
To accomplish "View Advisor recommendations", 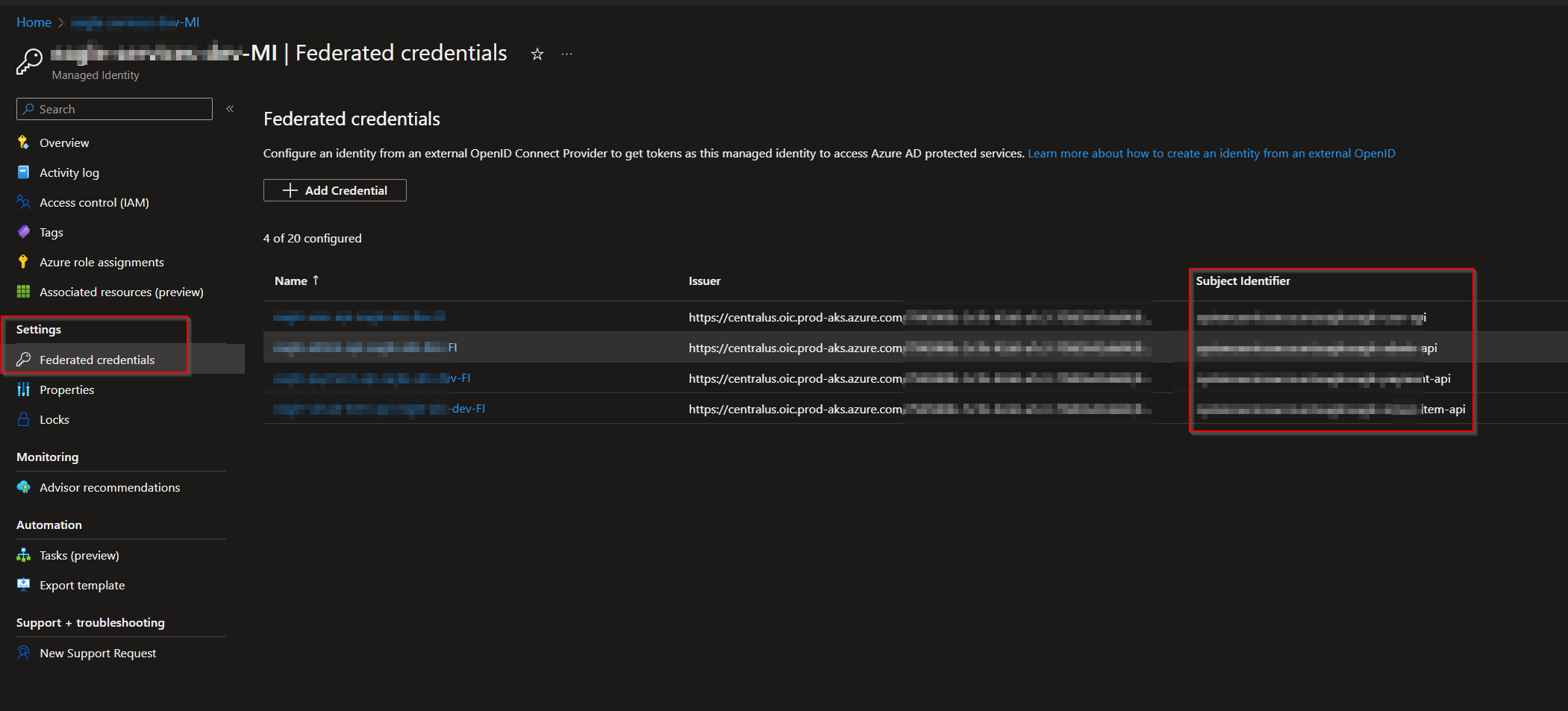I will click(110, 487).
